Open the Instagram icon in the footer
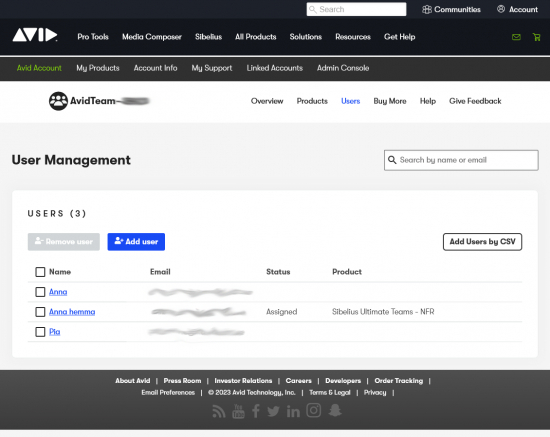This screenshot has height=437, width=550. (314, 410)
